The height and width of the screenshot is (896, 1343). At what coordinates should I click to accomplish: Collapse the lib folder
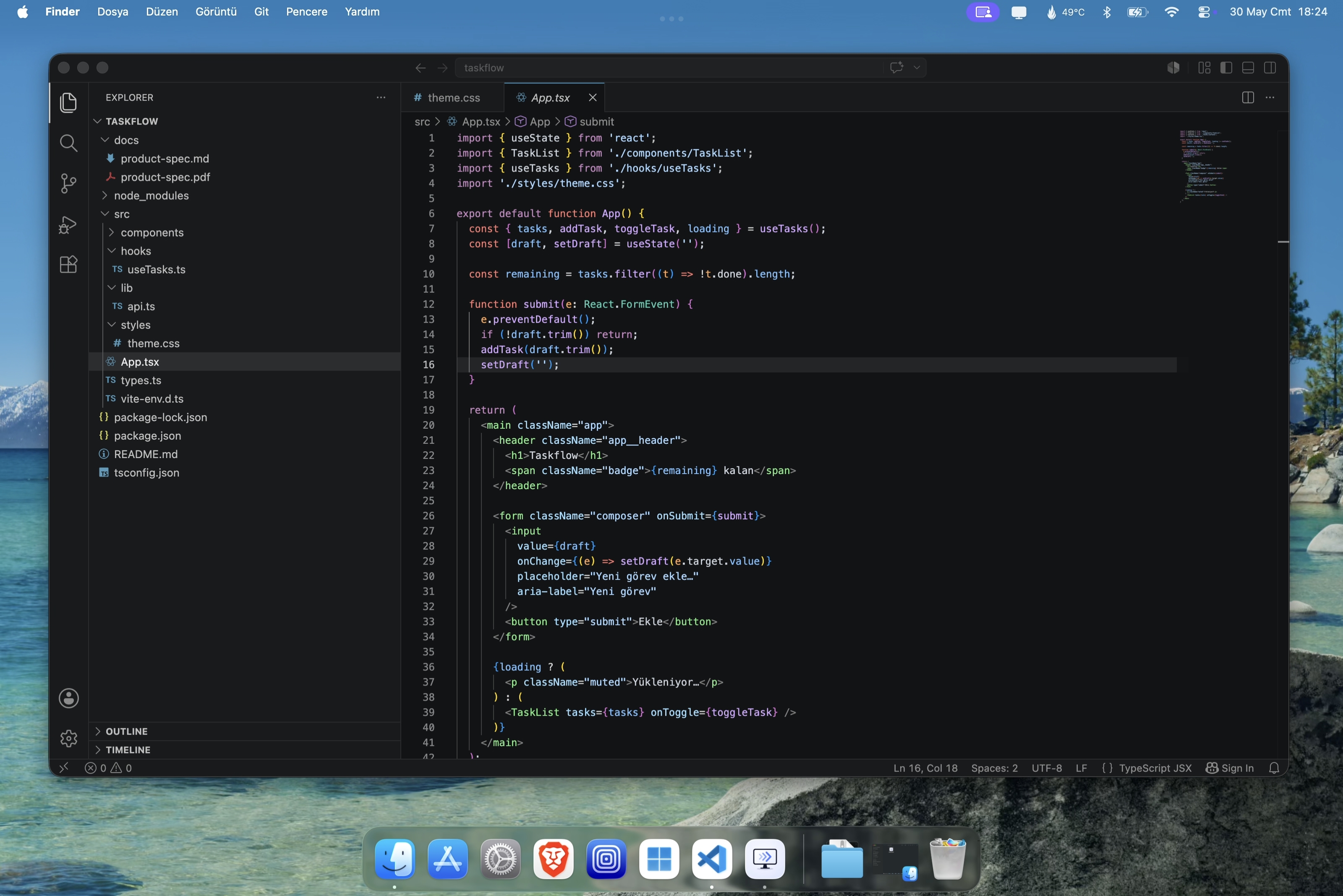(x=112, y=288)
